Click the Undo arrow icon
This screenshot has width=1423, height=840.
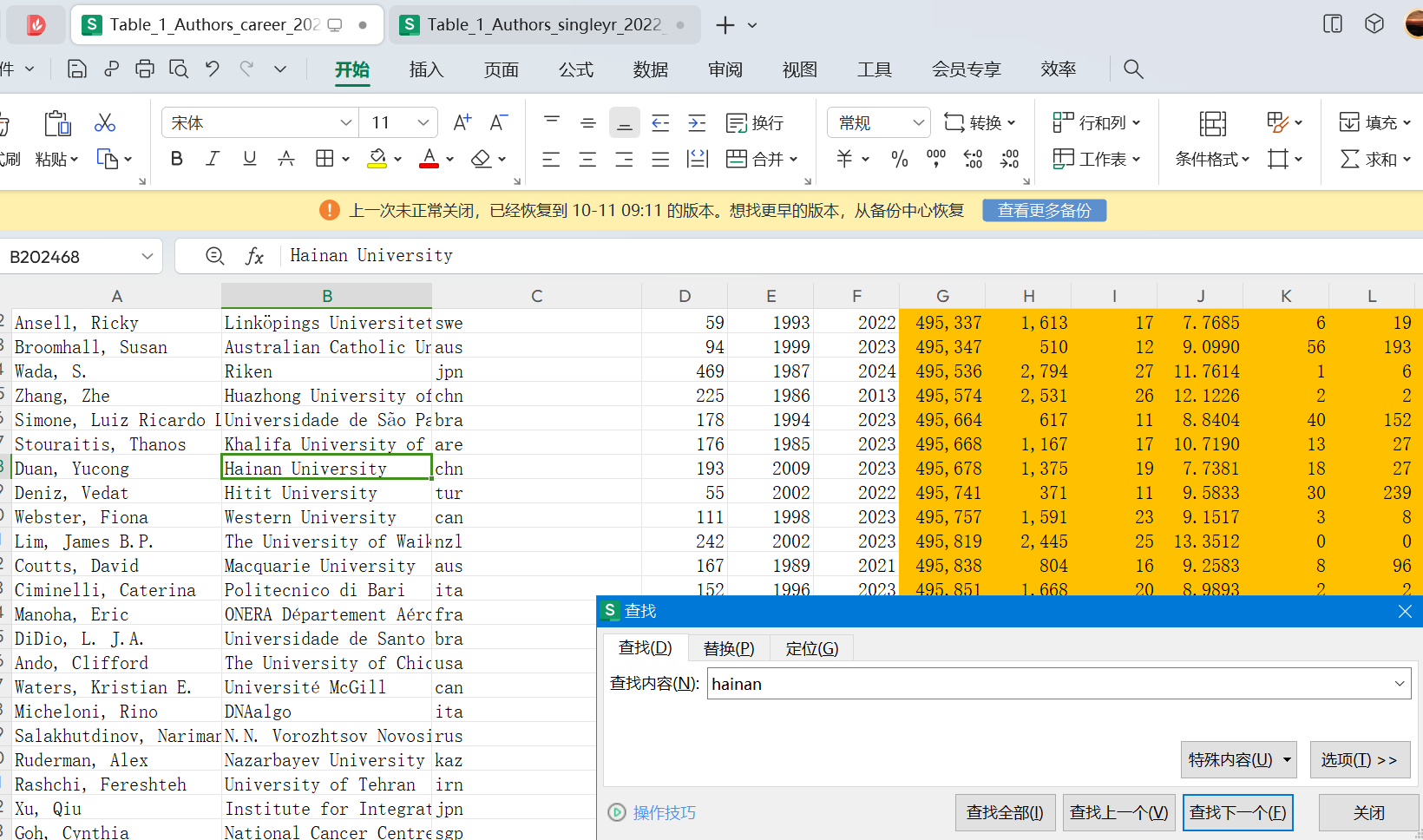click(x=213, y=69)
